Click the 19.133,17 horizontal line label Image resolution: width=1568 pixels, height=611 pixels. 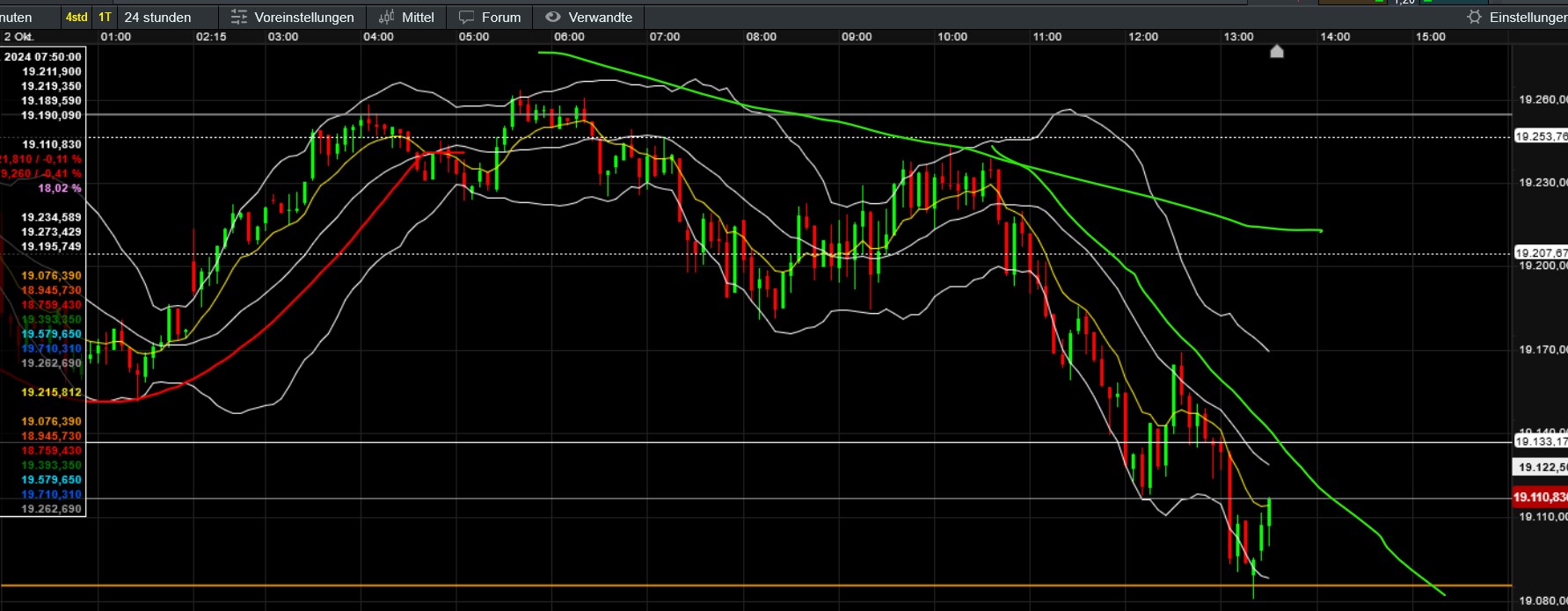tap(1540, 441)
